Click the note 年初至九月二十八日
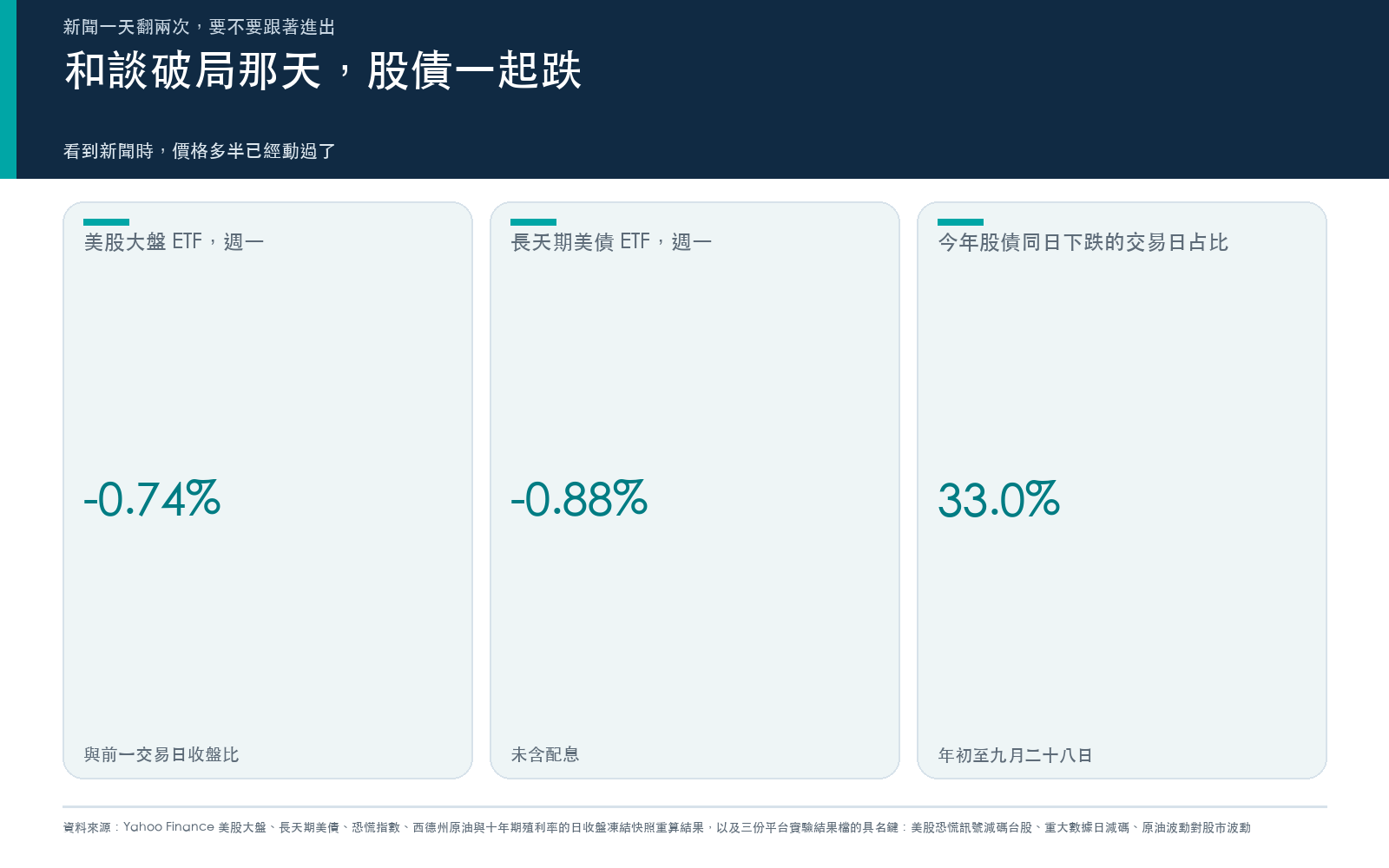This screenshot has height=868, width=1389. [1015, 755]
